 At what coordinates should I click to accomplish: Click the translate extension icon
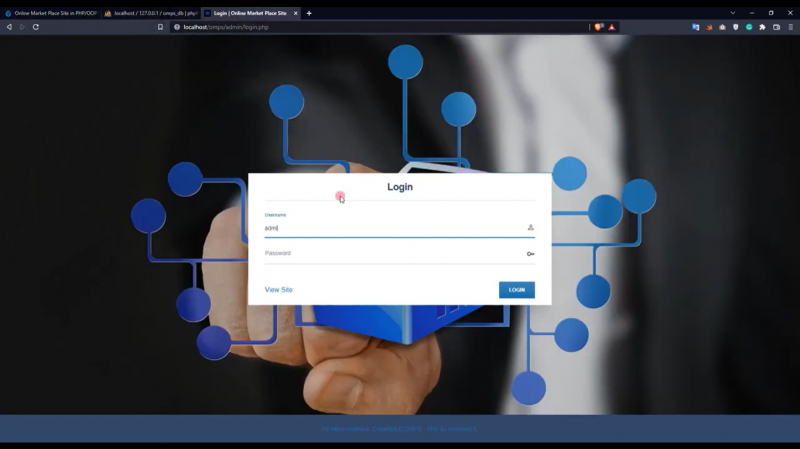695,27
